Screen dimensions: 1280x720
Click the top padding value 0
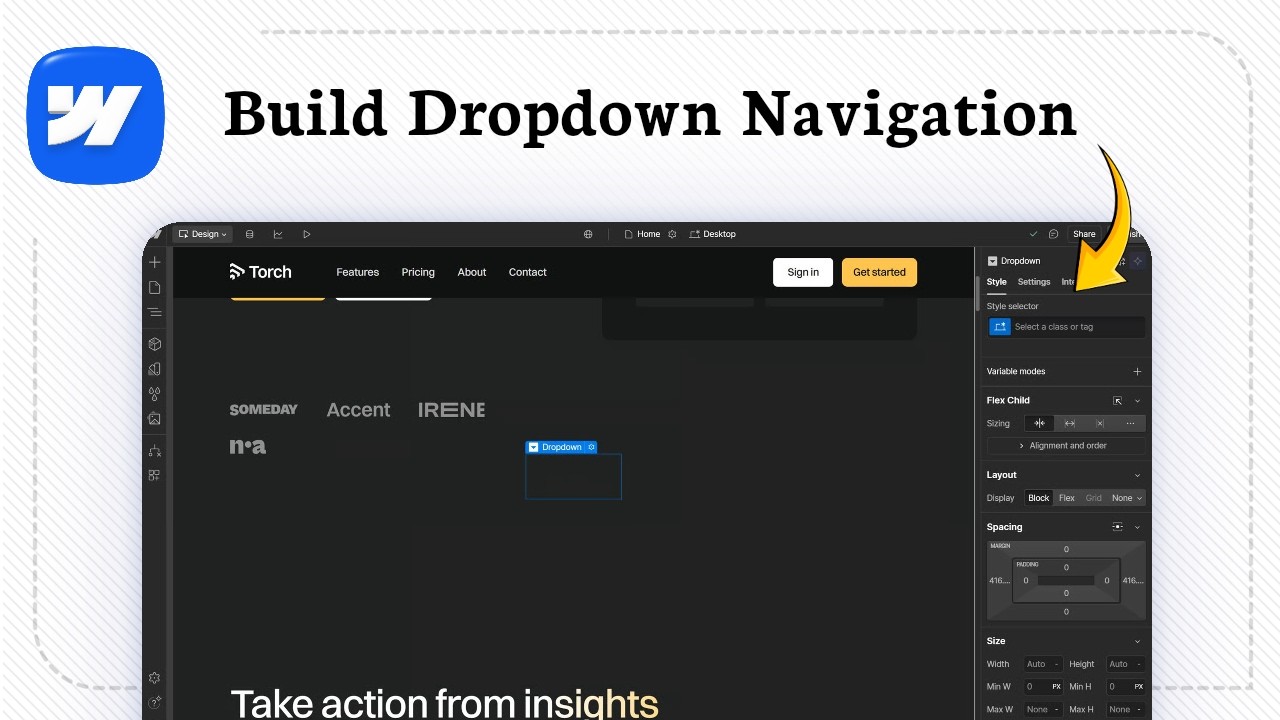click(1066, 567)
